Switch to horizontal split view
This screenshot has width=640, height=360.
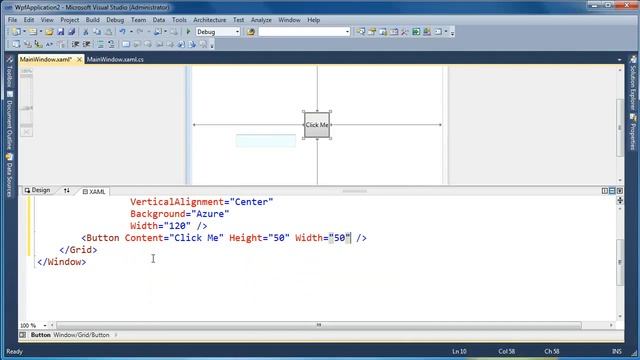pyautogui.click(x=612, y=191)
